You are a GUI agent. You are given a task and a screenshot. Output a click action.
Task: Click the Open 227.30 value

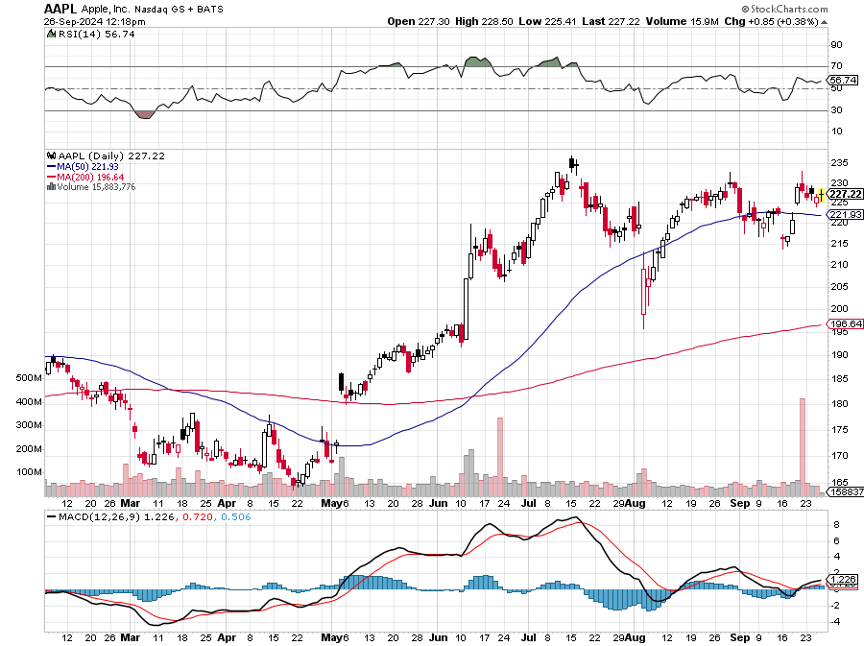418,21
